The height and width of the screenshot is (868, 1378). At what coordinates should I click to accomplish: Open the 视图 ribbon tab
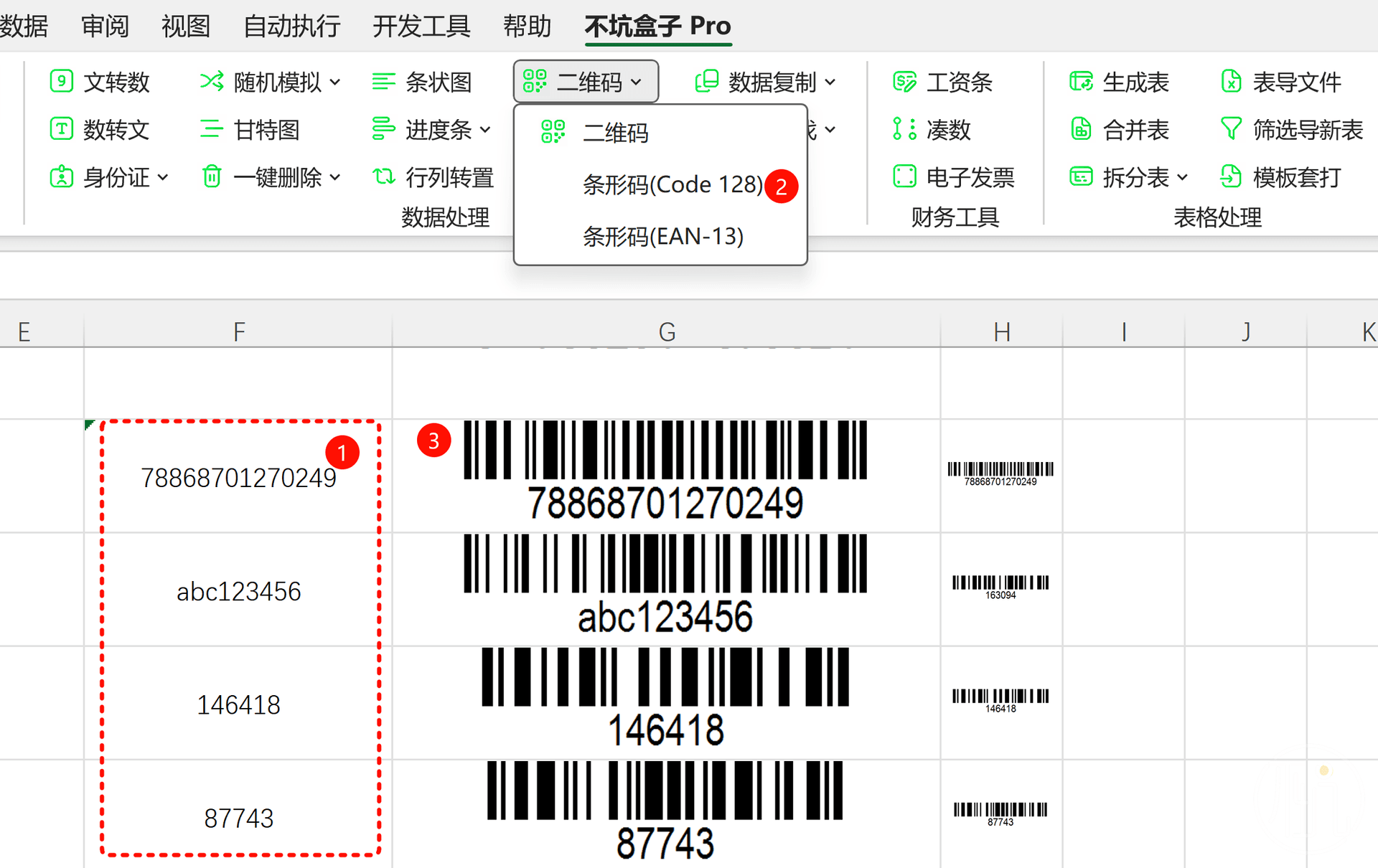tap(186, 26)
